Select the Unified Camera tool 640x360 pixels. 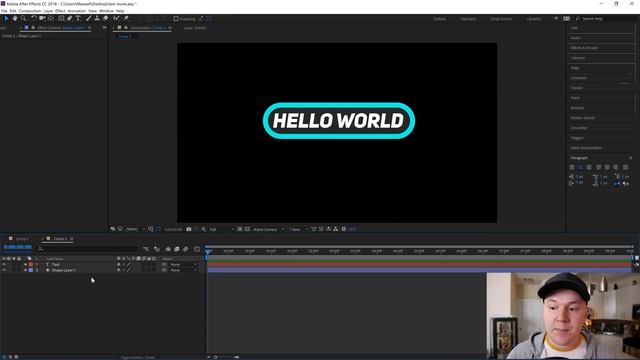click(42, 18)
